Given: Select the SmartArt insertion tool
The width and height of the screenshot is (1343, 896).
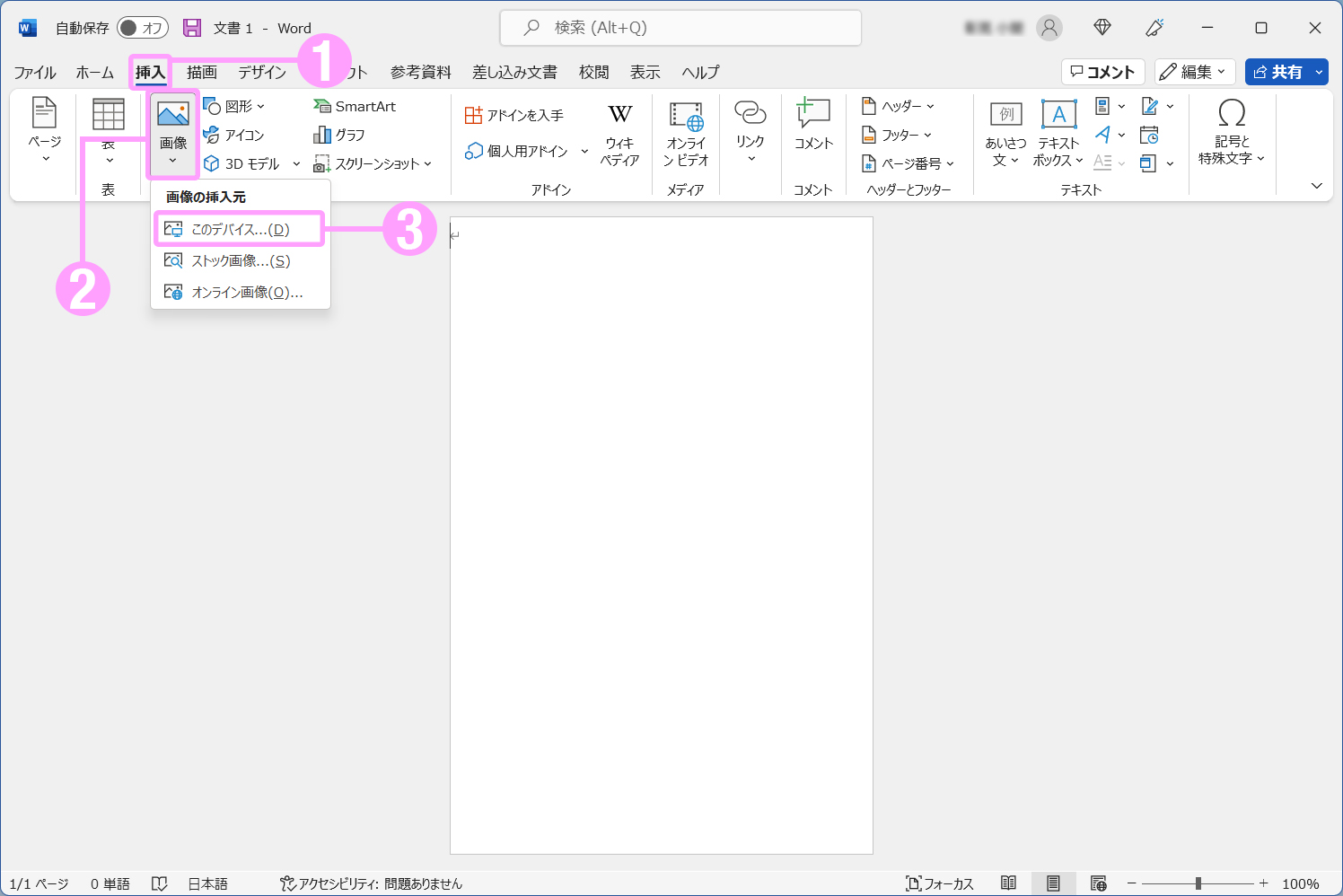Looking at the screenshot, I should coord(355,105).
